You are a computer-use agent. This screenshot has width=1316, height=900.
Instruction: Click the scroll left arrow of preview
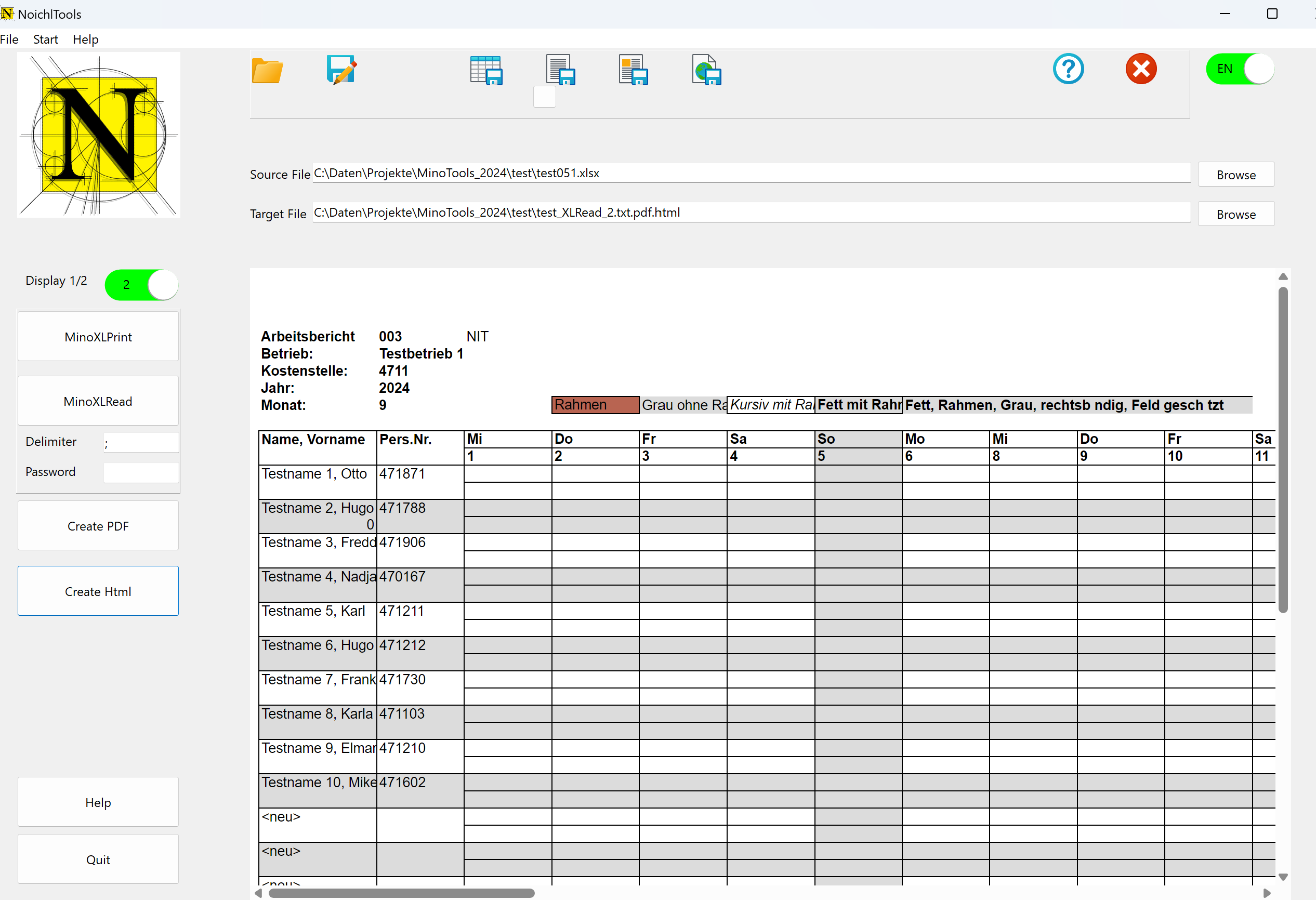258,893
